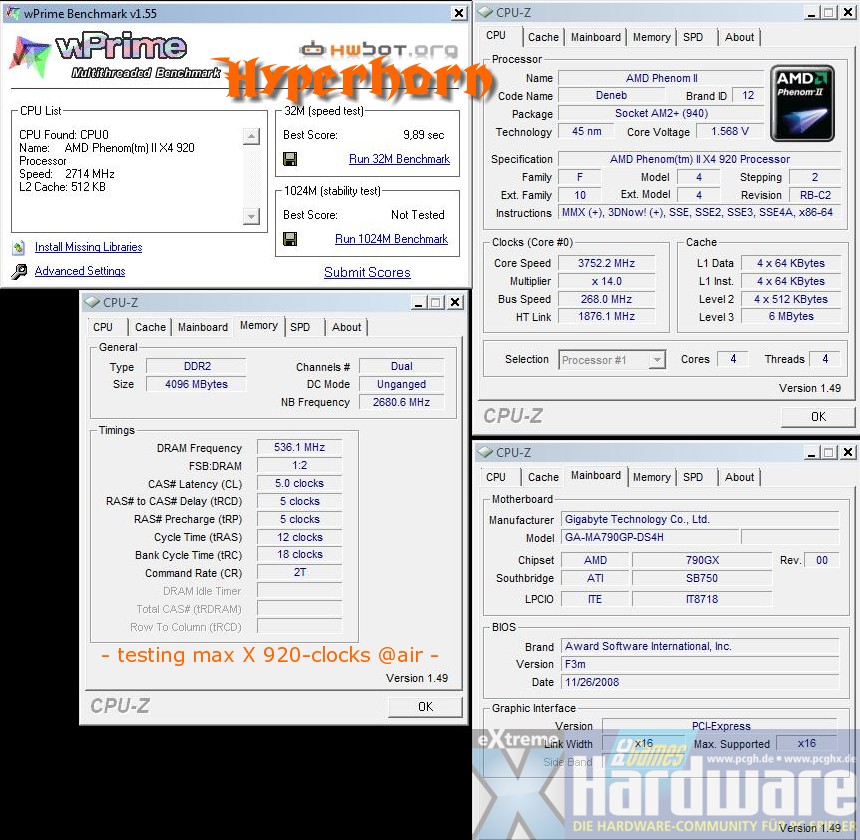Switch to Memory tab in the processor CPU-Z window

point(652,37)
